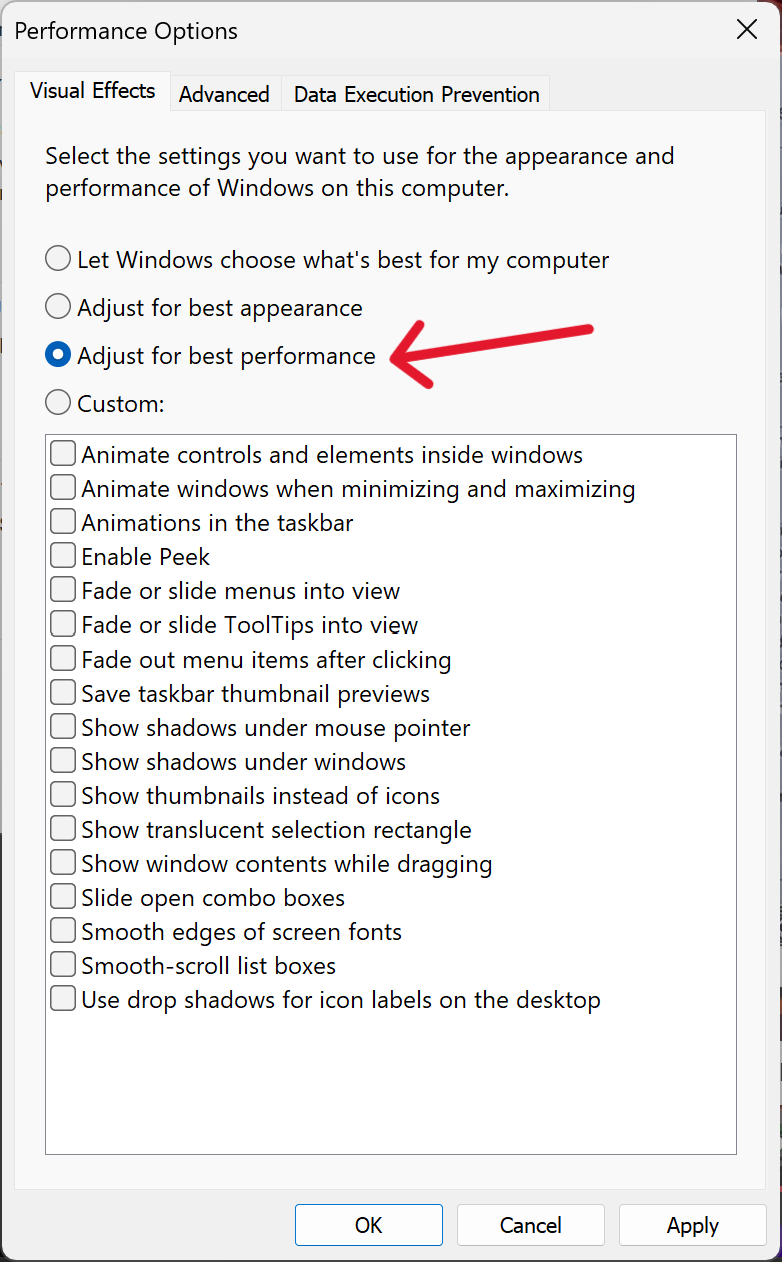Screen dimensions: 782x1262
Task: Click the Apply button
Action: tap(692, 1225)
